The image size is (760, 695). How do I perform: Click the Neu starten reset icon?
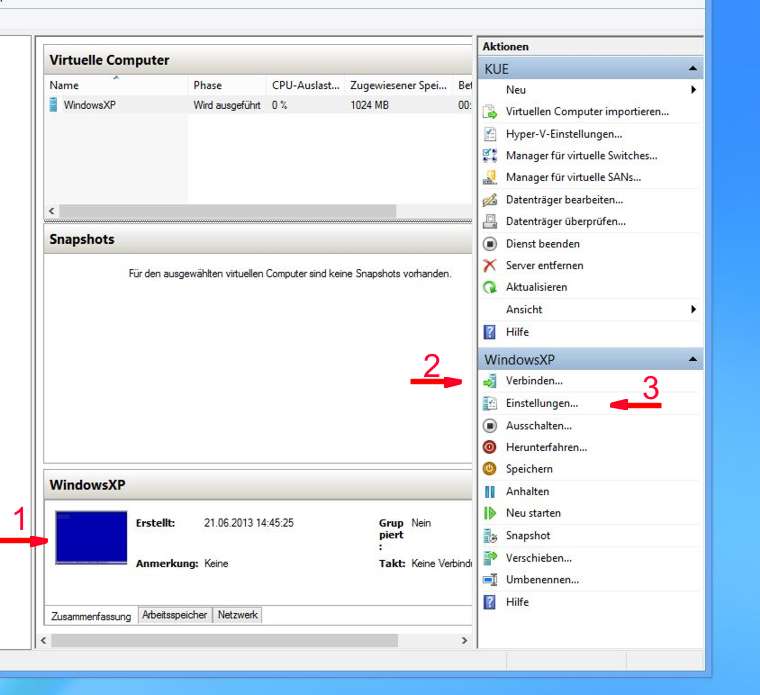[x=490, y=513]
